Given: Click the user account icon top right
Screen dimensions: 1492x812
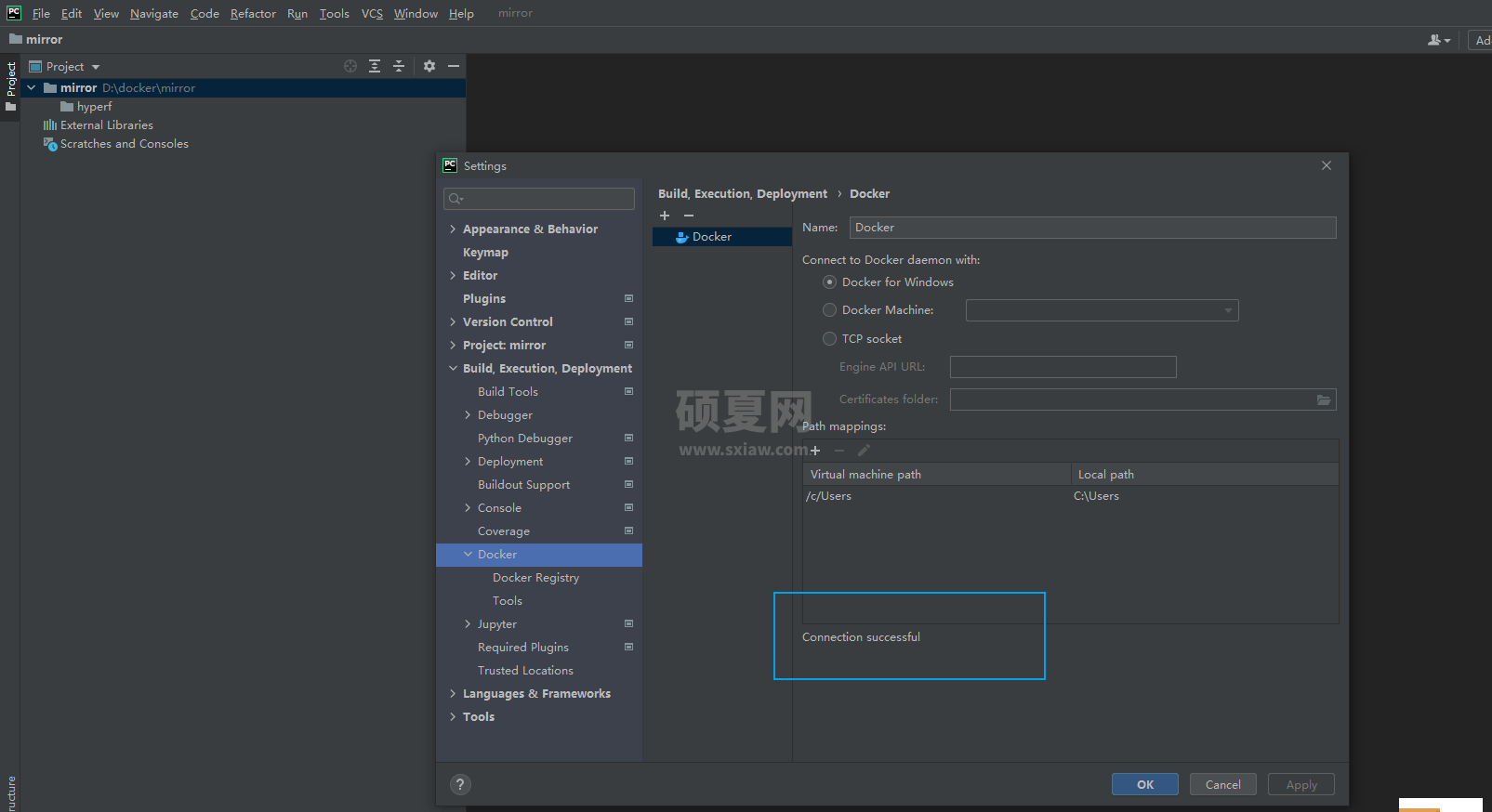Looking at the screenshot, I should [1438, 40].
